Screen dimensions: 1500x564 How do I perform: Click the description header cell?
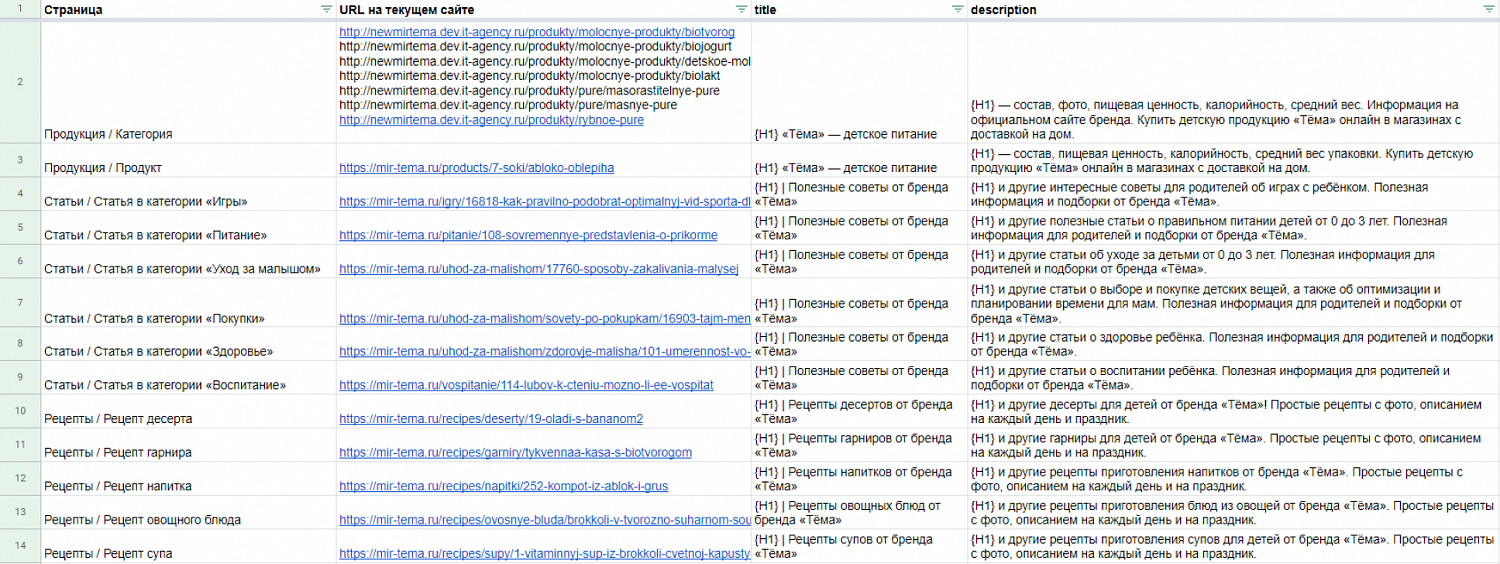(1234, 9)
